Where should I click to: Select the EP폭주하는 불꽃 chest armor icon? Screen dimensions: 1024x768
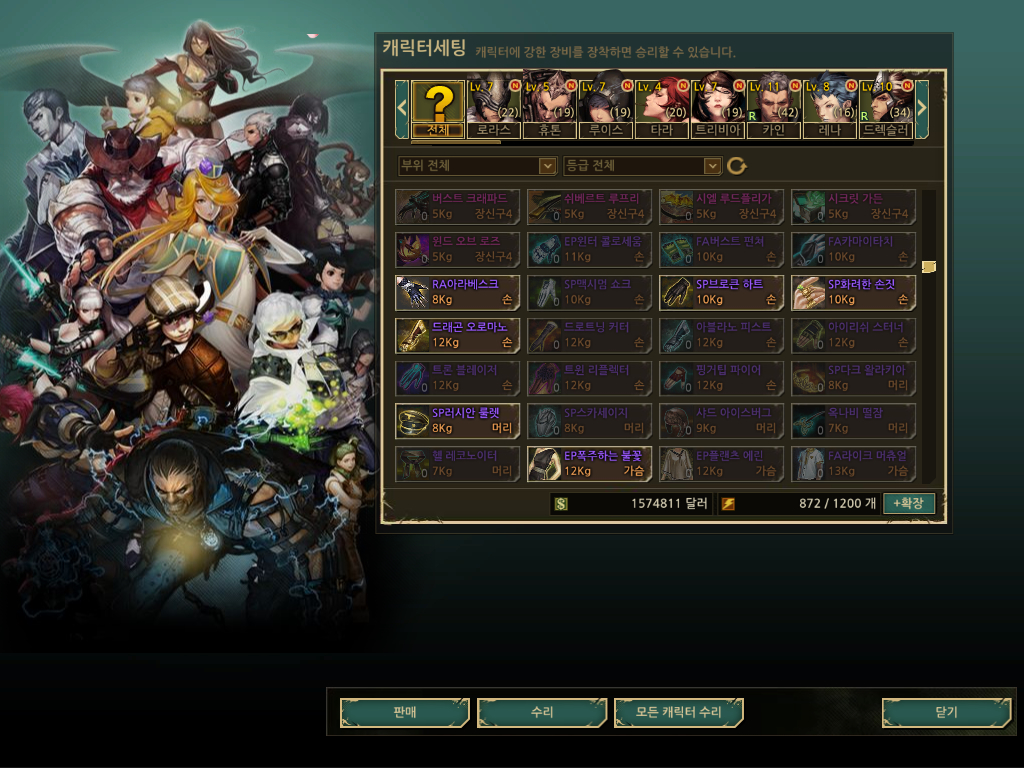pyautogui.click(x=545, y=464)
